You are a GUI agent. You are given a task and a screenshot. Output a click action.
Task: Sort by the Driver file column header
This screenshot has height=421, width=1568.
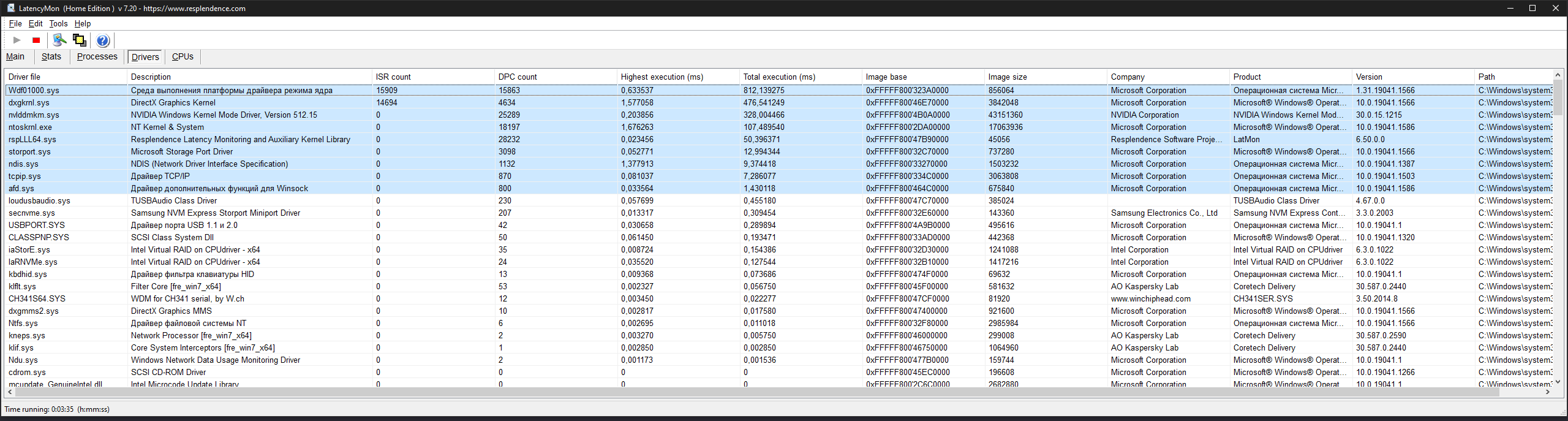(66, 77)
